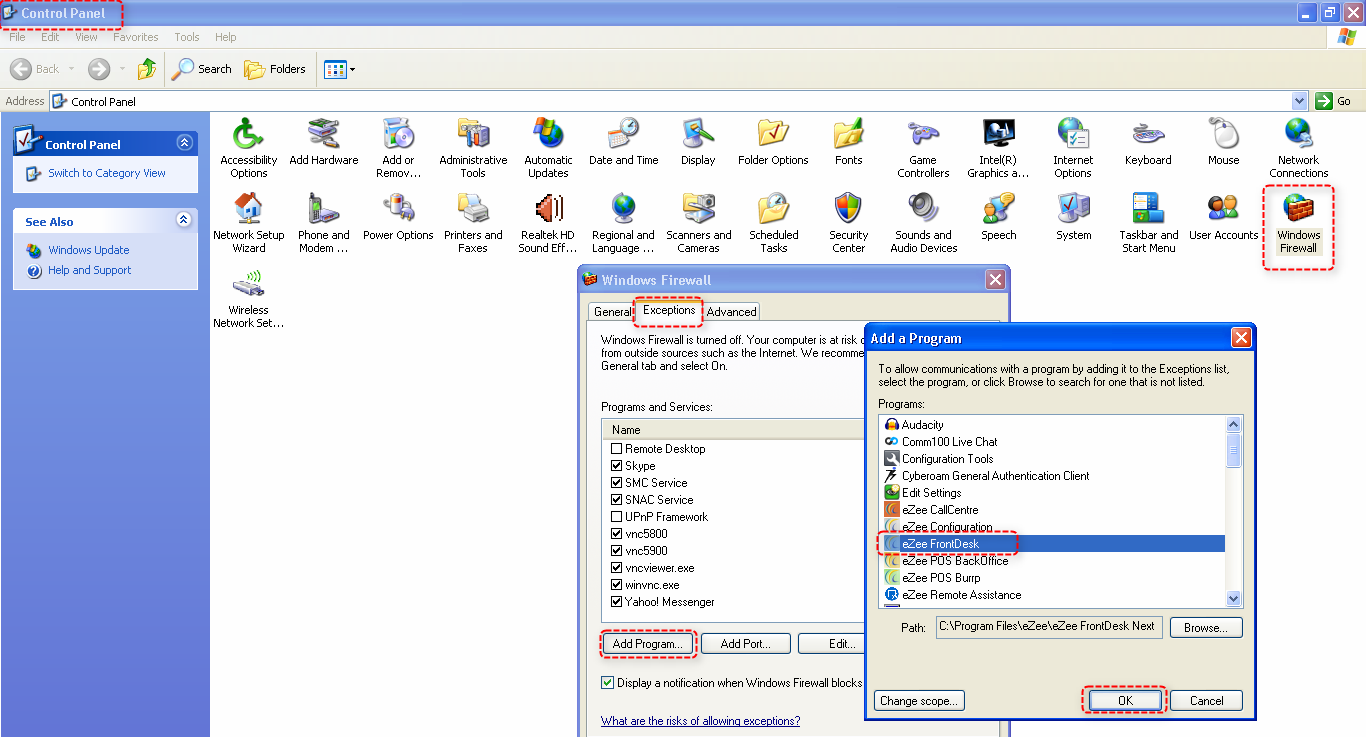Open Accessibility Options icon

pyautogui.click(x=248, y=134)
